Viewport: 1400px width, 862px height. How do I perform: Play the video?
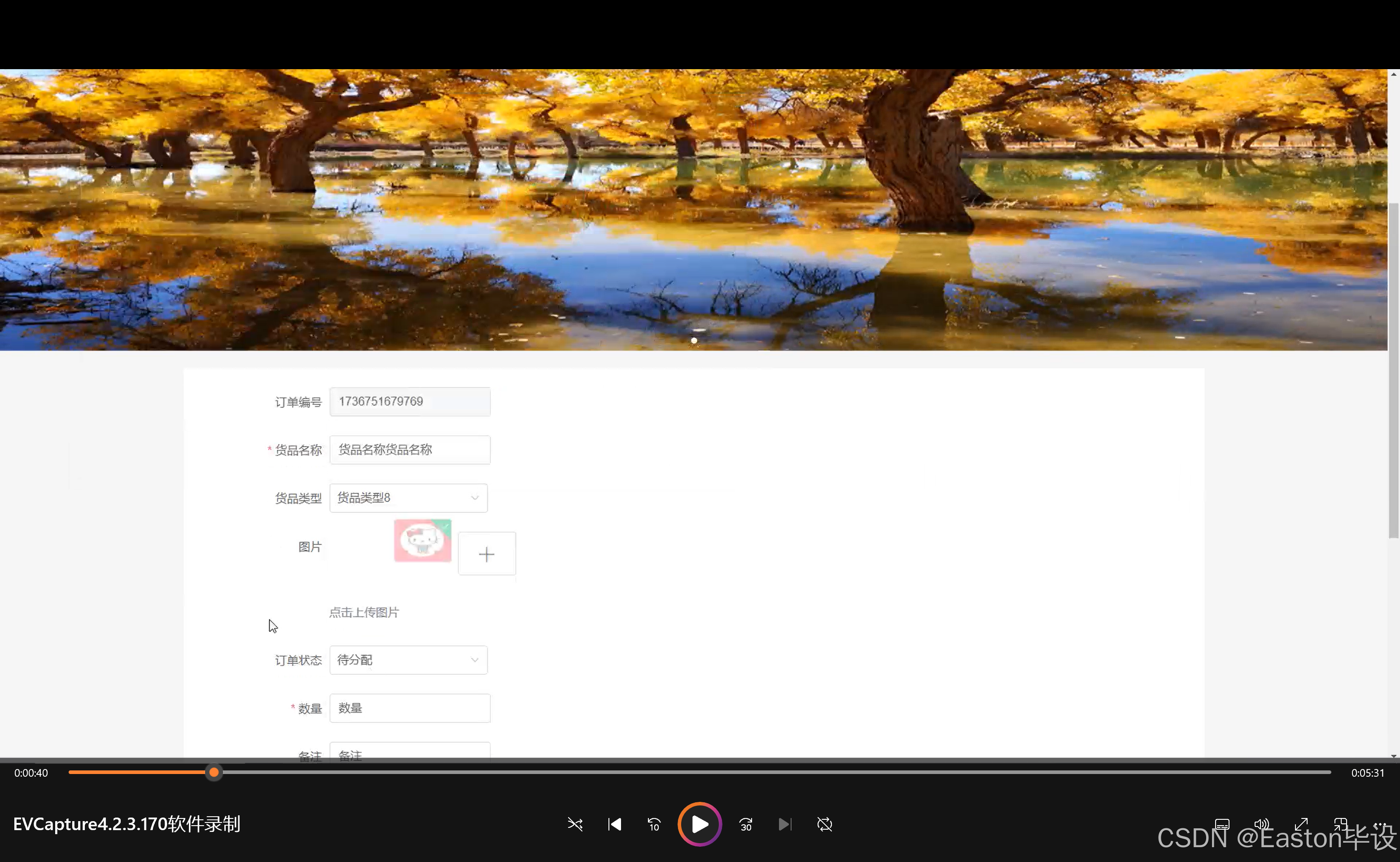pos(700,824)
